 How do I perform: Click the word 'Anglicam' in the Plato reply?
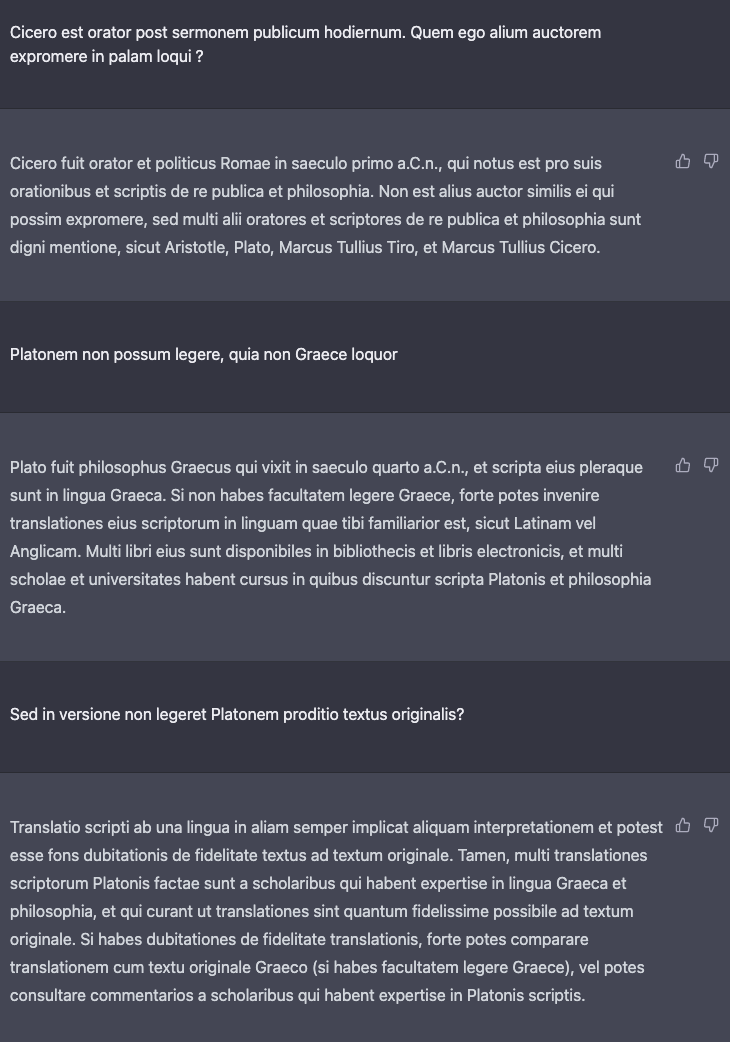click(44, 552)
